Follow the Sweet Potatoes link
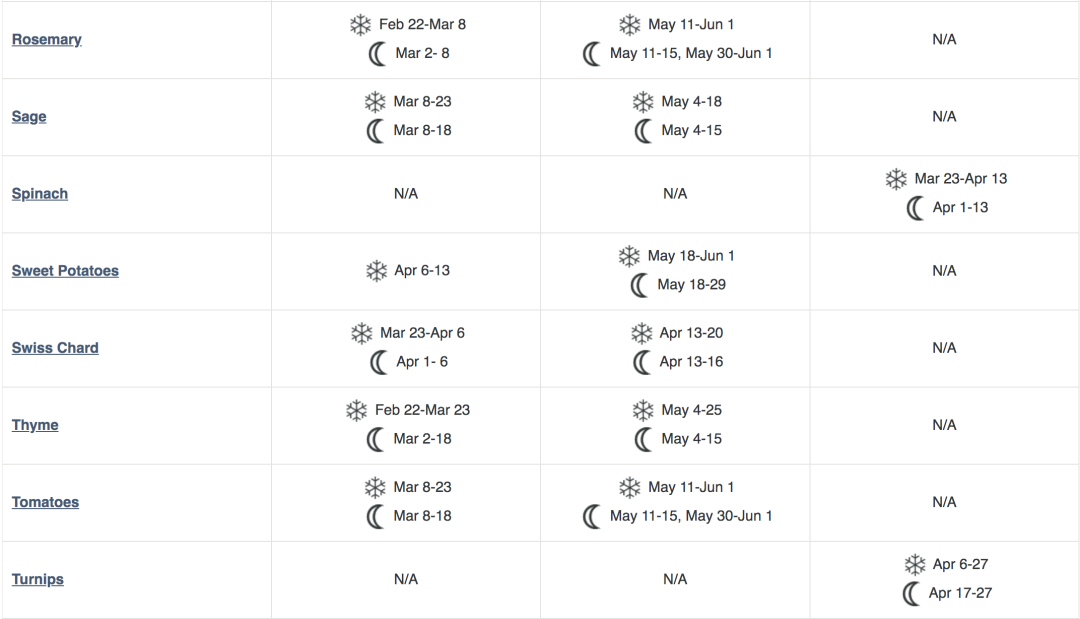This screenshot has height=619, width=1080. [65, 271]
